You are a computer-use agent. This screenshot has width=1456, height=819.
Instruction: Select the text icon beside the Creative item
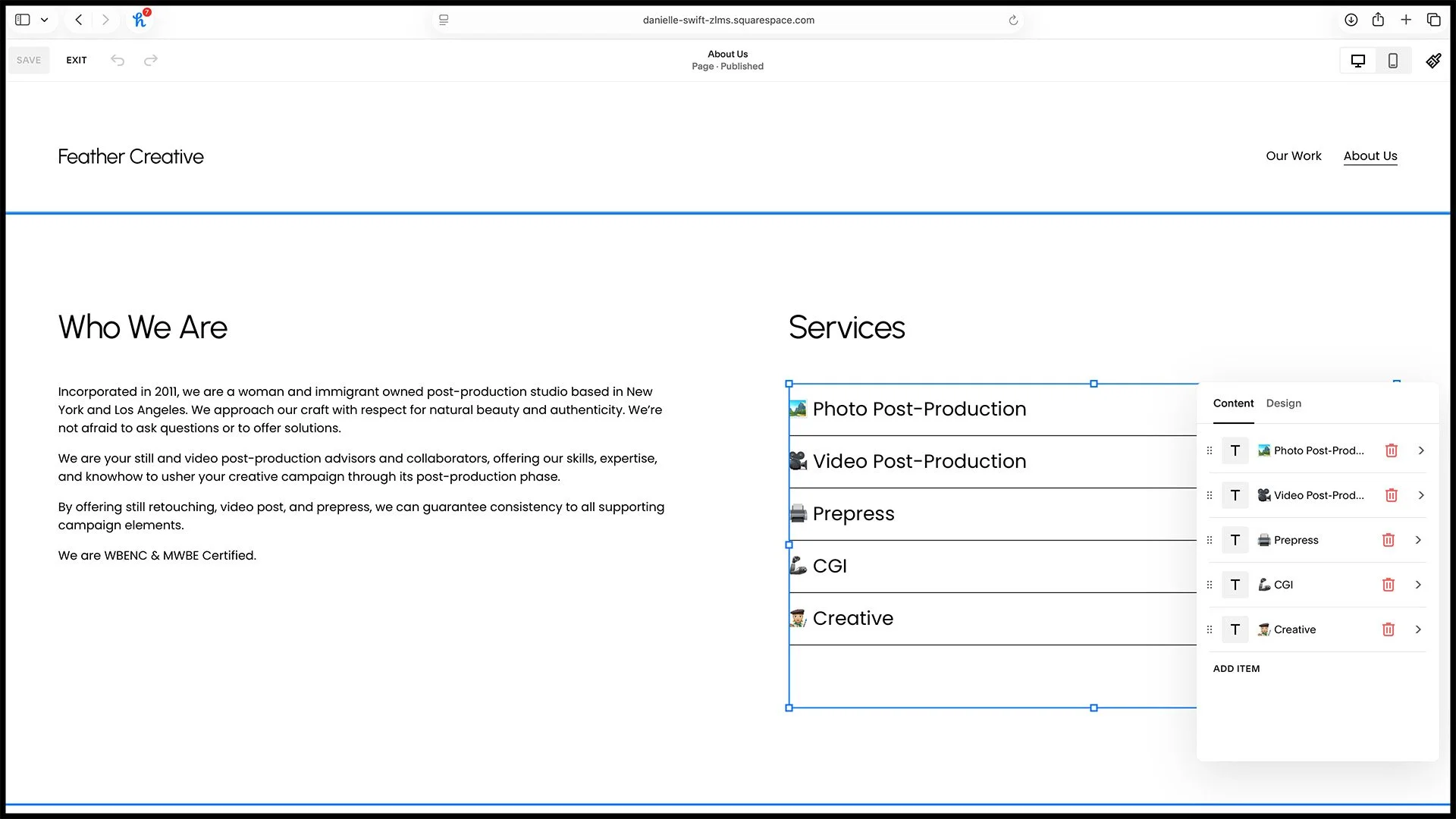pos(1235,629)
